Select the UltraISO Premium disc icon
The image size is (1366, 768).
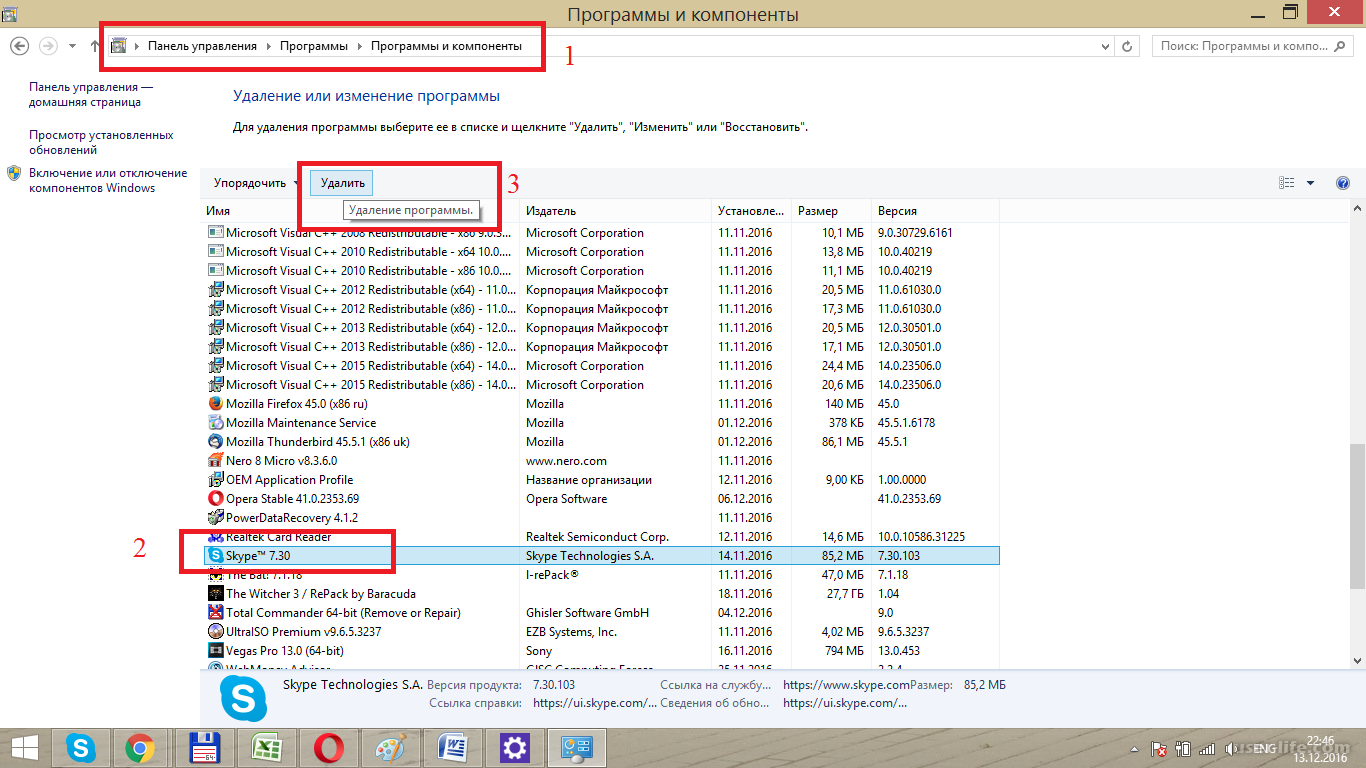point(215,632)
